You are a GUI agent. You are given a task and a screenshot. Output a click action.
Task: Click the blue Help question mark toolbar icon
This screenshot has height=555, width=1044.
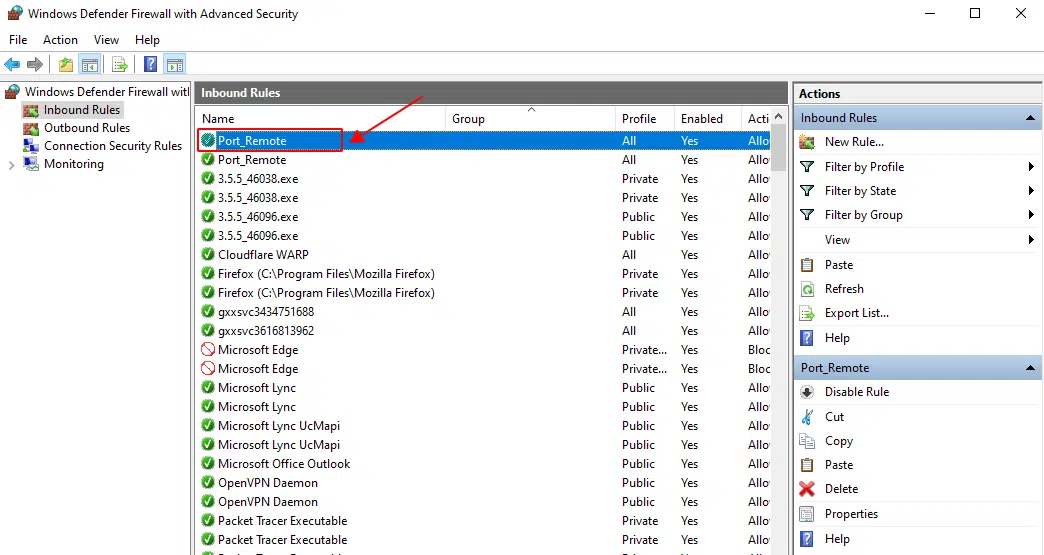pyautogui.click(x=150, y=65)
